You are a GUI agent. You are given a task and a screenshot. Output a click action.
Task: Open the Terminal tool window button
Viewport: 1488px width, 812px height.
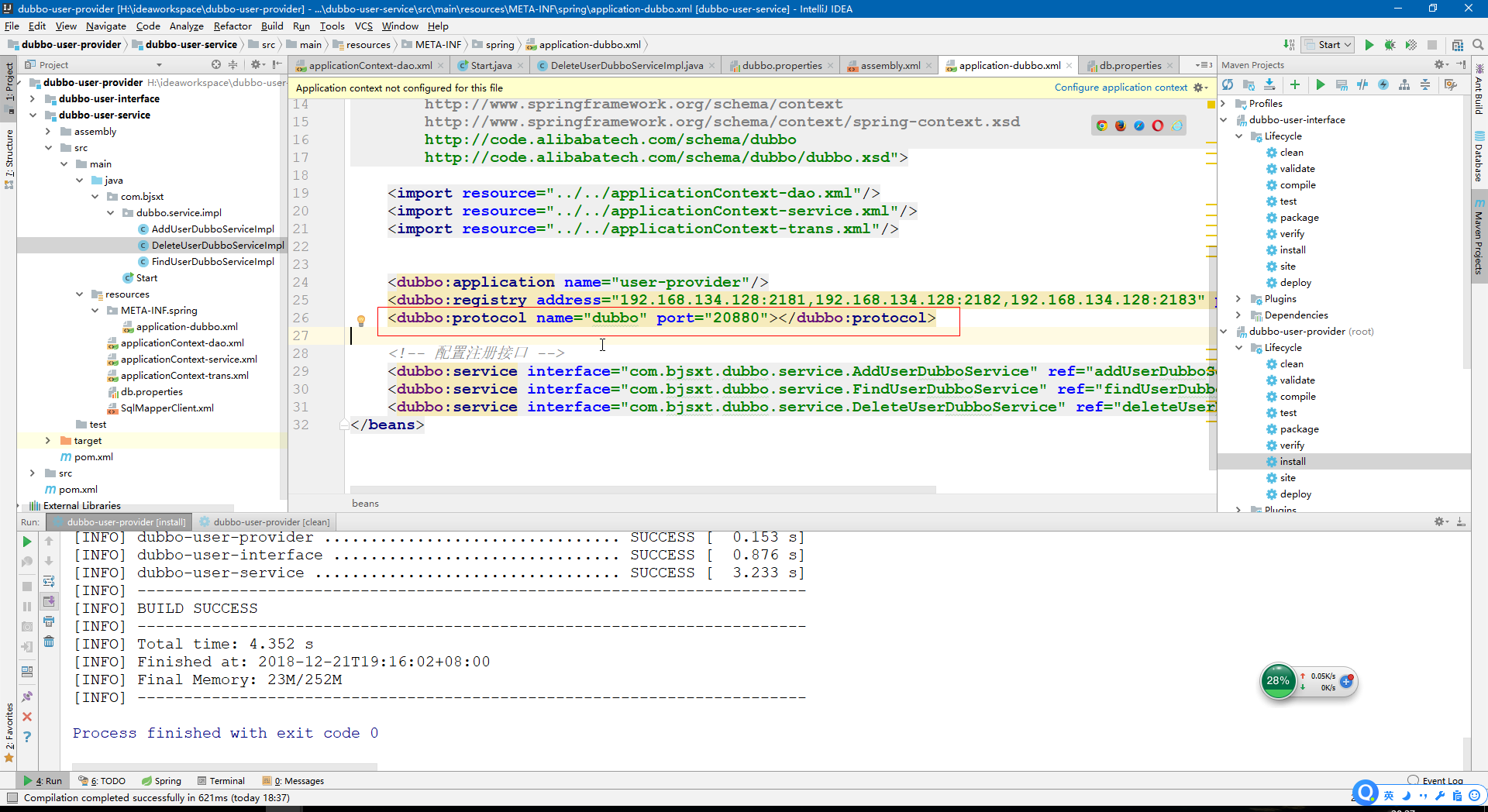[x=221, y=781]
